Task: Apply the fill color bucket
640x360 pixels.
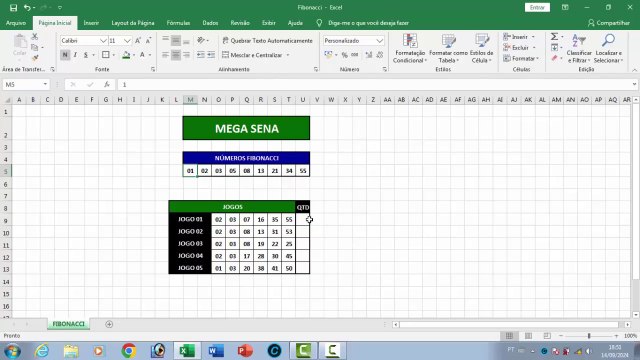Action: 127,55
